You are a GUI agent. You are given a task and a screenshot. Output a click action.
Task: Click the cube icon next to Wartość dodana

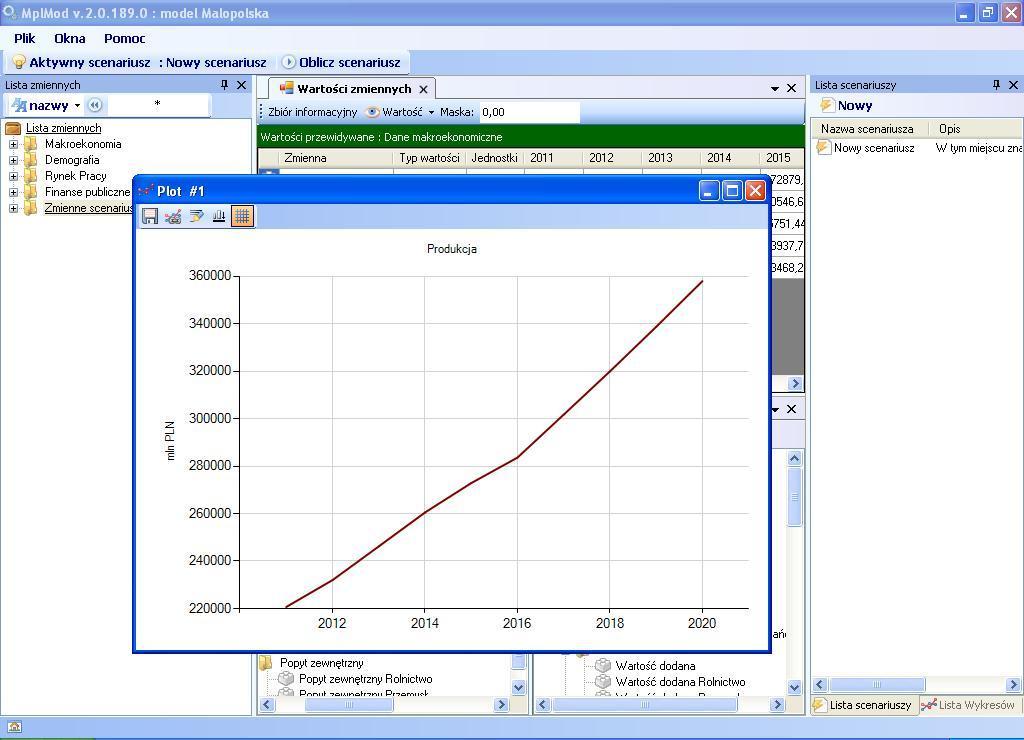603,666
